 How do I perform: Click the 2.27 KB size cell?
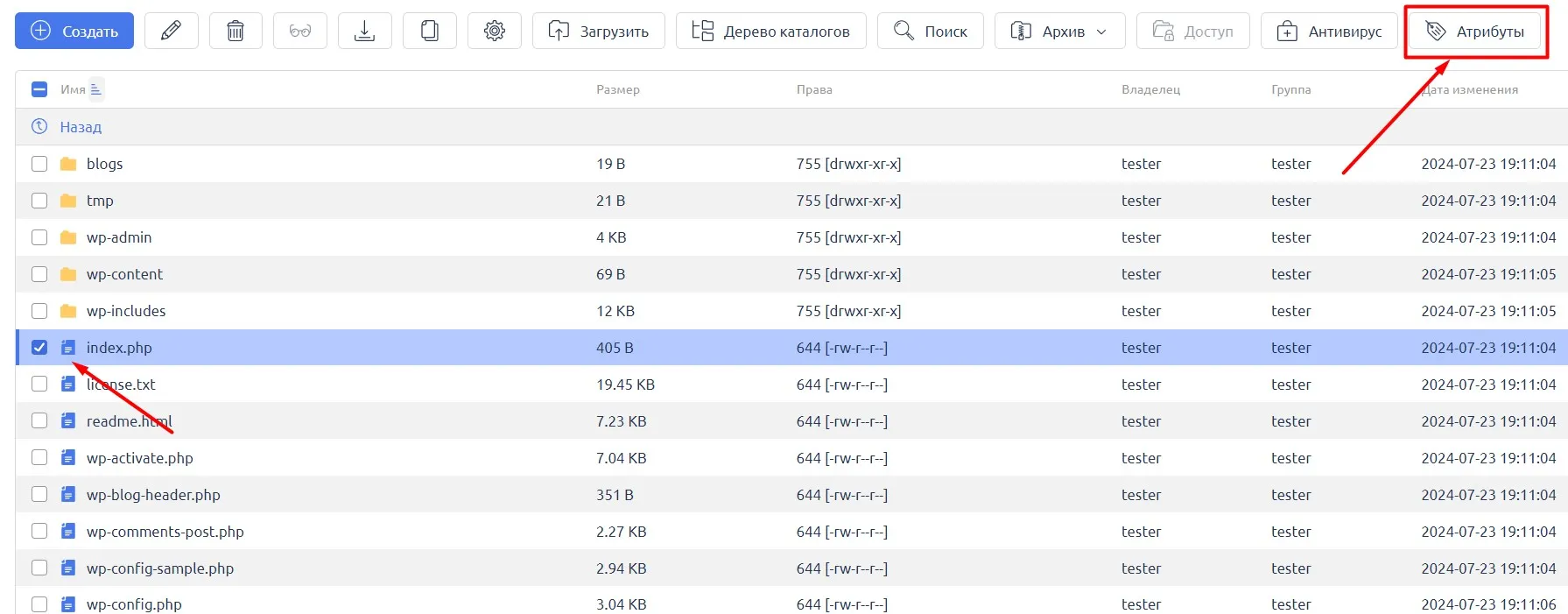coord(622,532)
